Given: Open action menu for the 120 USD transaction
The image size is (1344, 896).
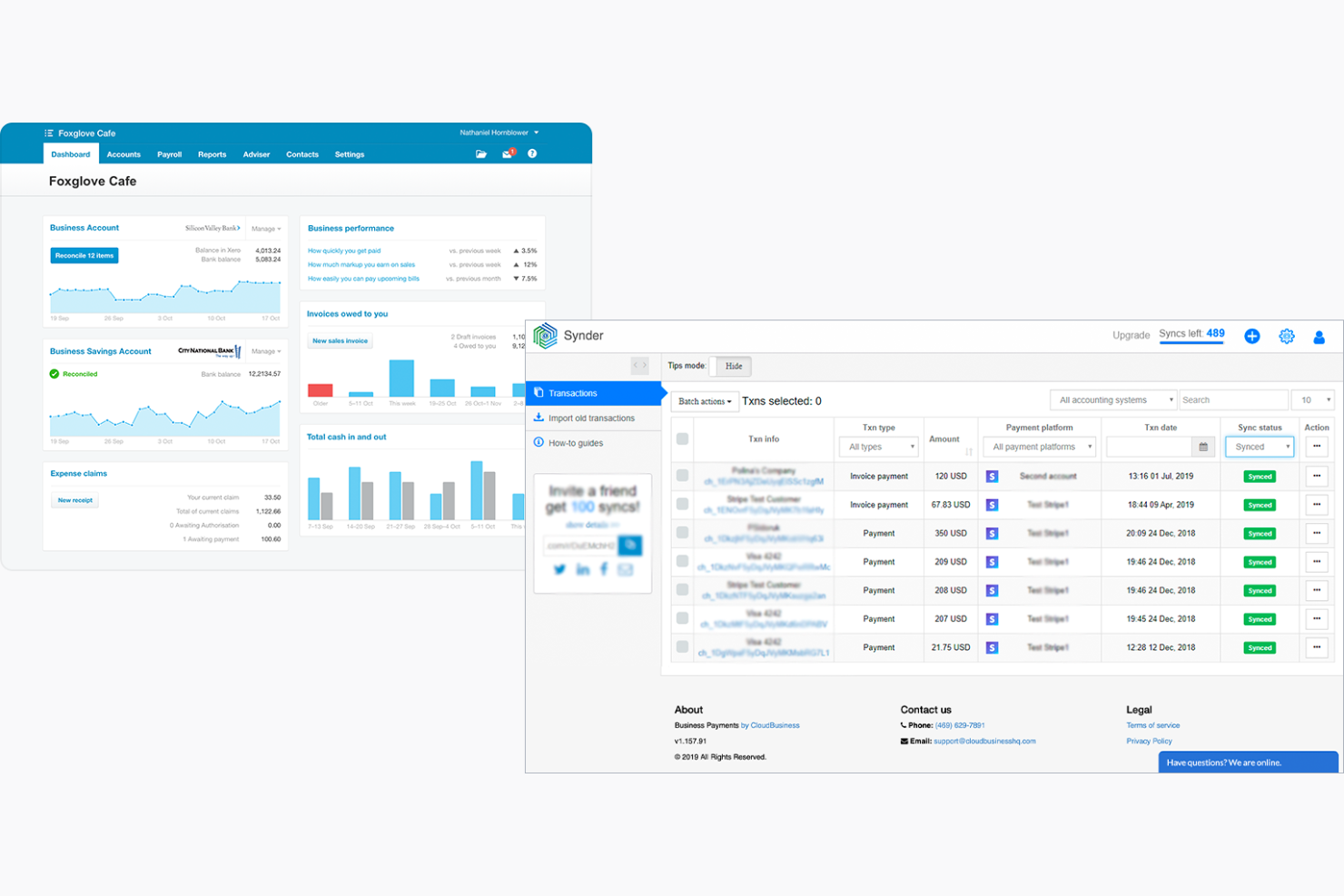Looking at the screenshot, I should tap(1317, 476).
